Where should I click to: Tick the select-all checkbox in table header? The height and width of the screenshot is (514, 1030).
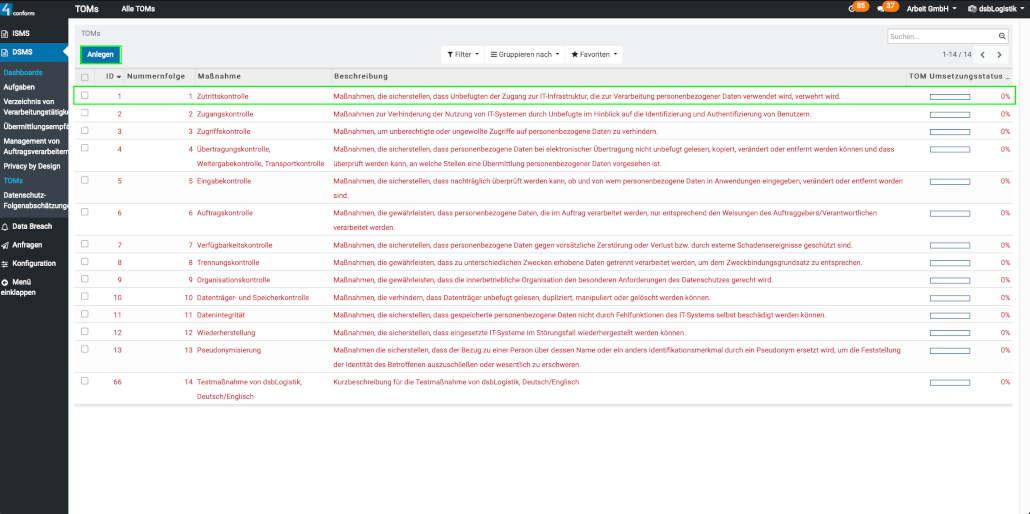click(85, 77)
